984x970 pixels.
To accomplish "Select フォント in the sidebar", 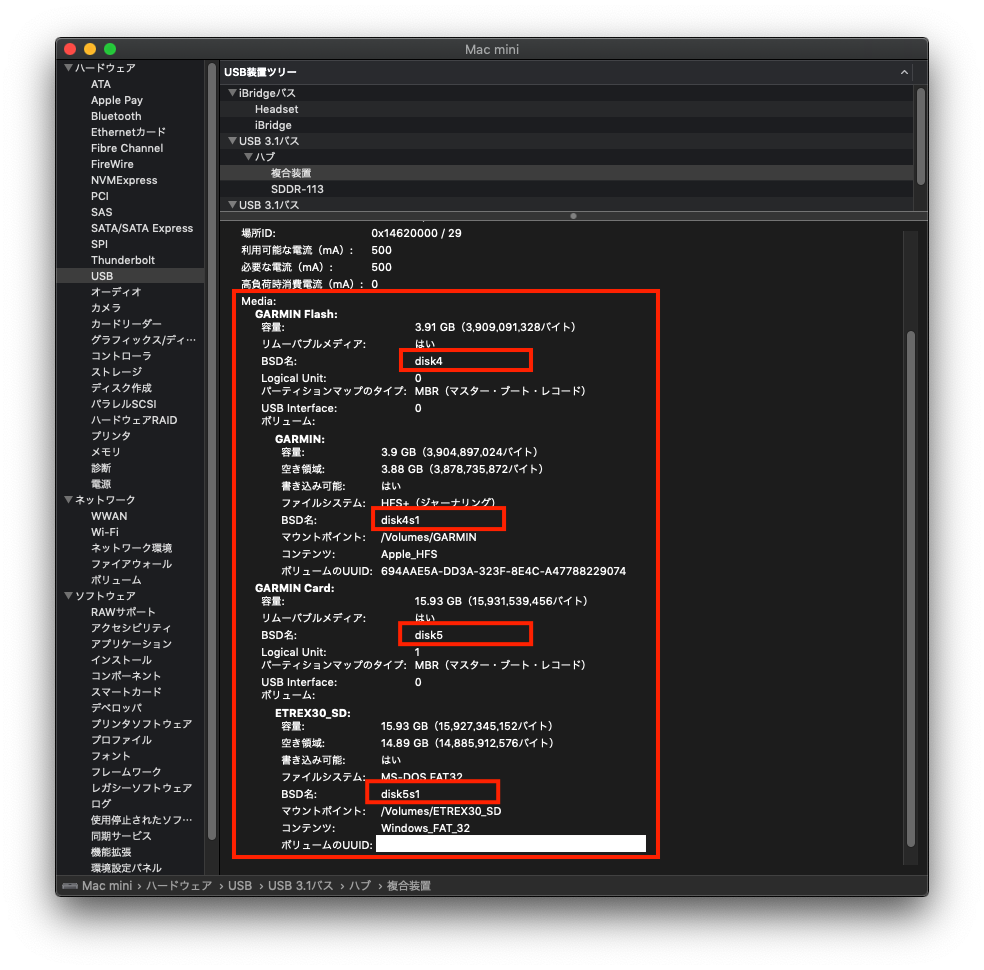I will point(110,756).
